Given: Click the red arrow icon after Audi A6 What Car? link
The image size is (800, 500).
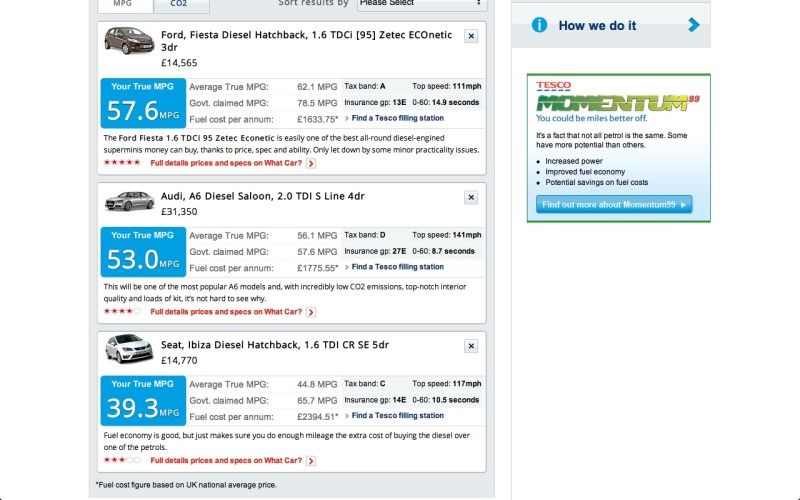Looking at the screenshot, I should pyautogui.click(x=311, y=312).
